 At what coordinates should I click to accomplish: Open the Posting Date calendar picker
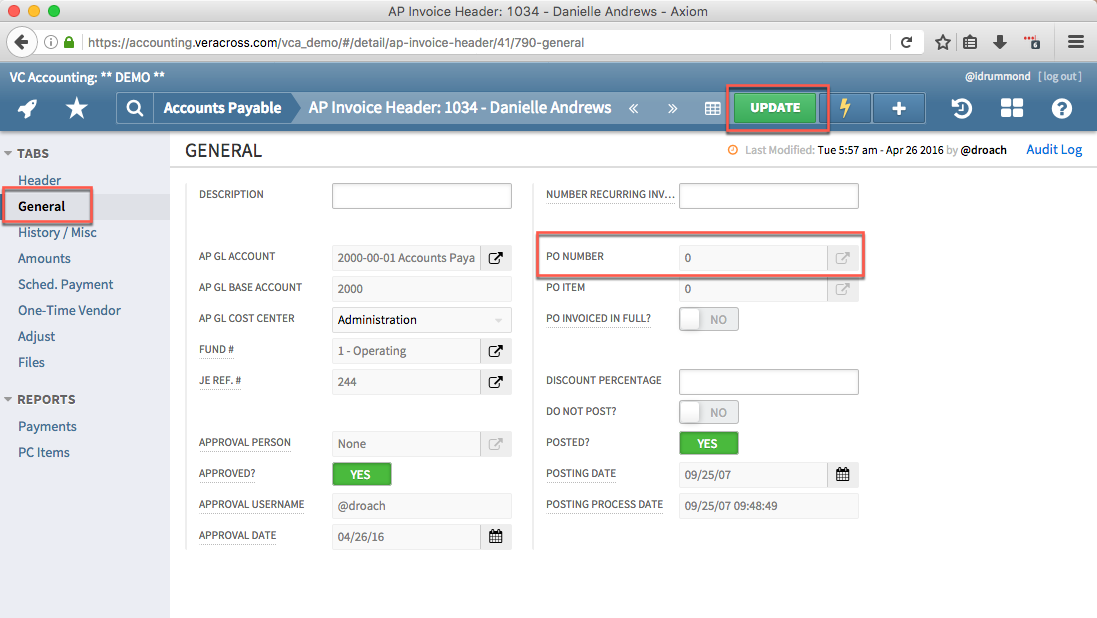(842, 474)
